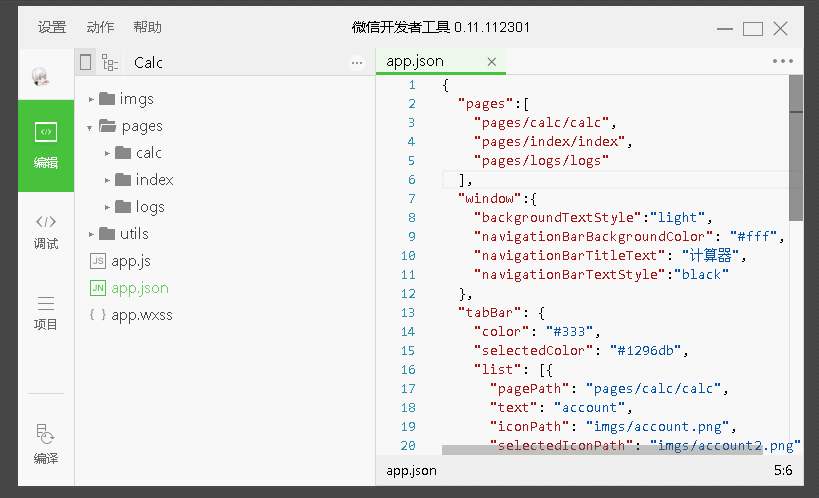819x498 pixels.
Task: Open app.js file in tree
Action: coord(131,261)
